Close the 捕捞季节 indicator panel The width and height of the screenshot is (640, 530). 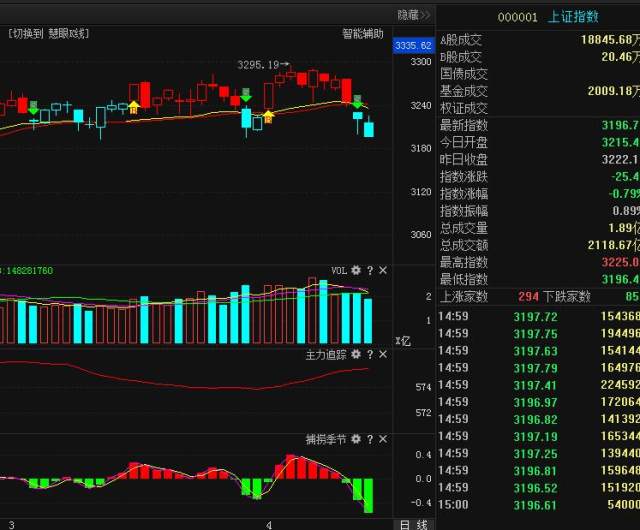point(382,439)
